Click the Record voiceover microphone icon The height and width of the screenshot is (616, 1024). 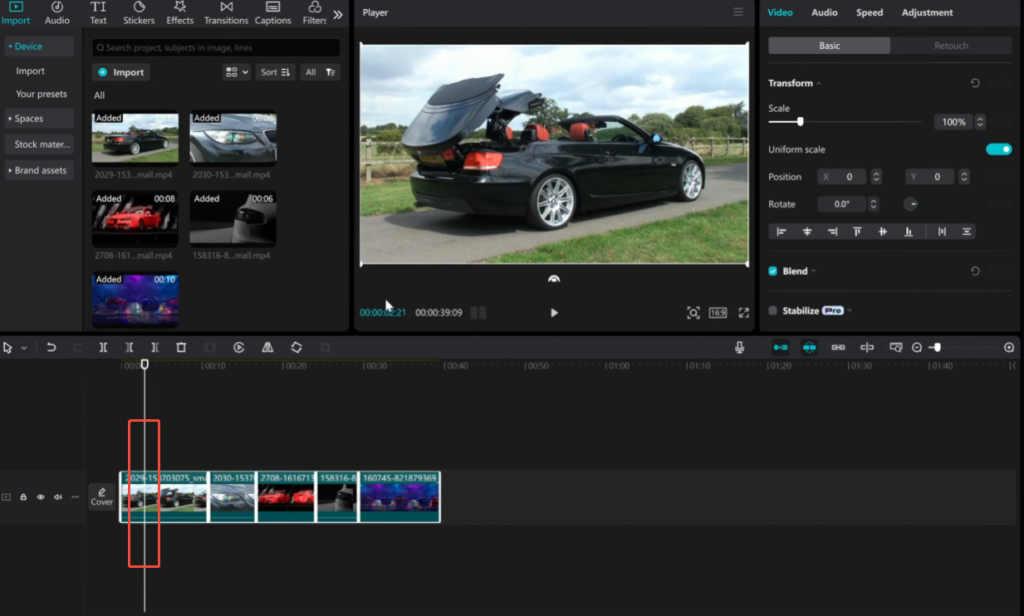pyautogui.click(x=737, y=347)
